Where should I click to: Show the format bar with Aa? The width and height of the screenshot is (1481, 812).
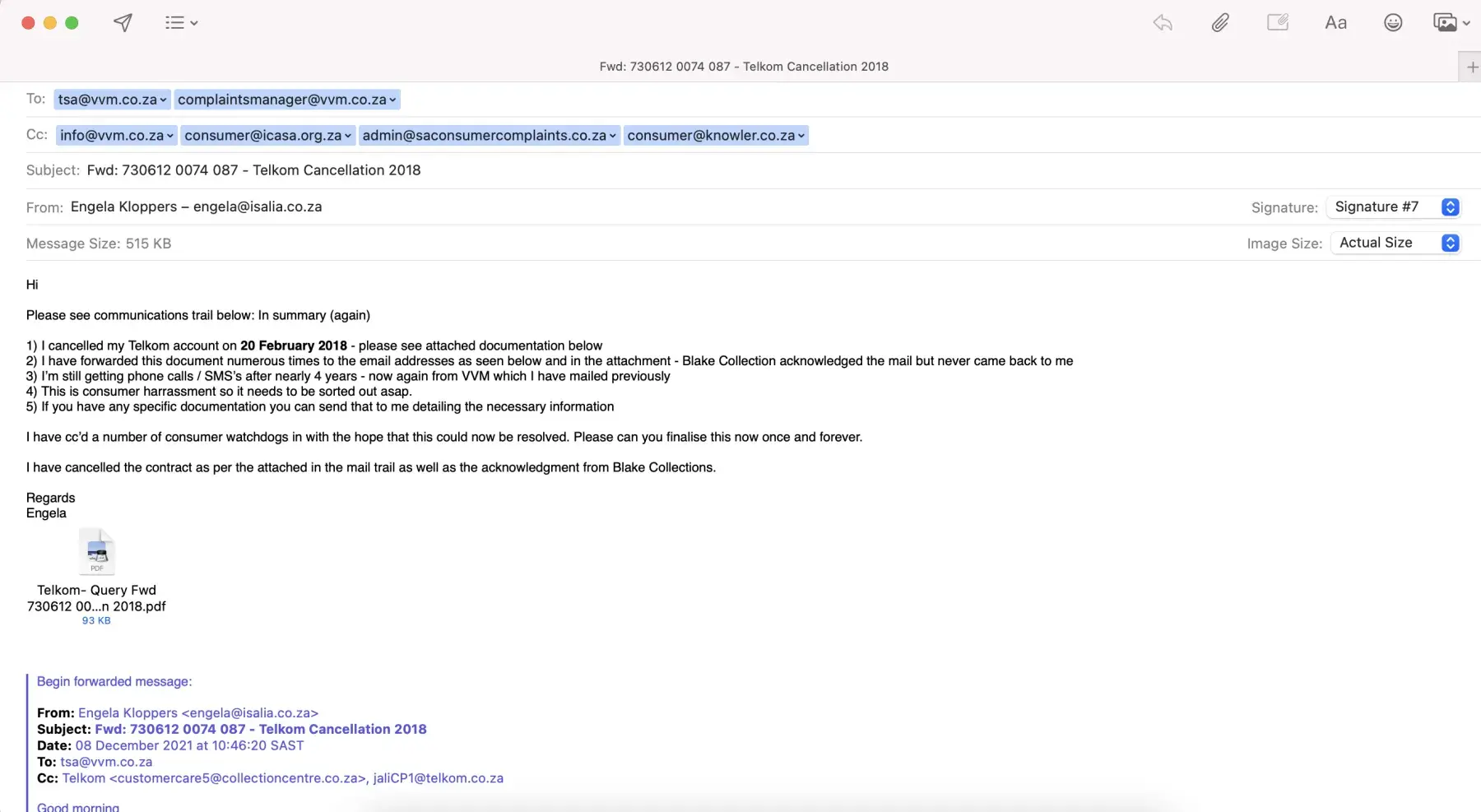click(1335, 23)
